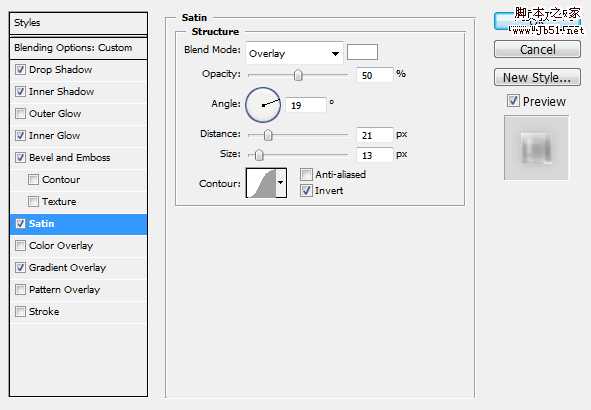This screenshot has width=591, height=410.
Task: Click the Size slider handle
Action: (x=259, y=155)
